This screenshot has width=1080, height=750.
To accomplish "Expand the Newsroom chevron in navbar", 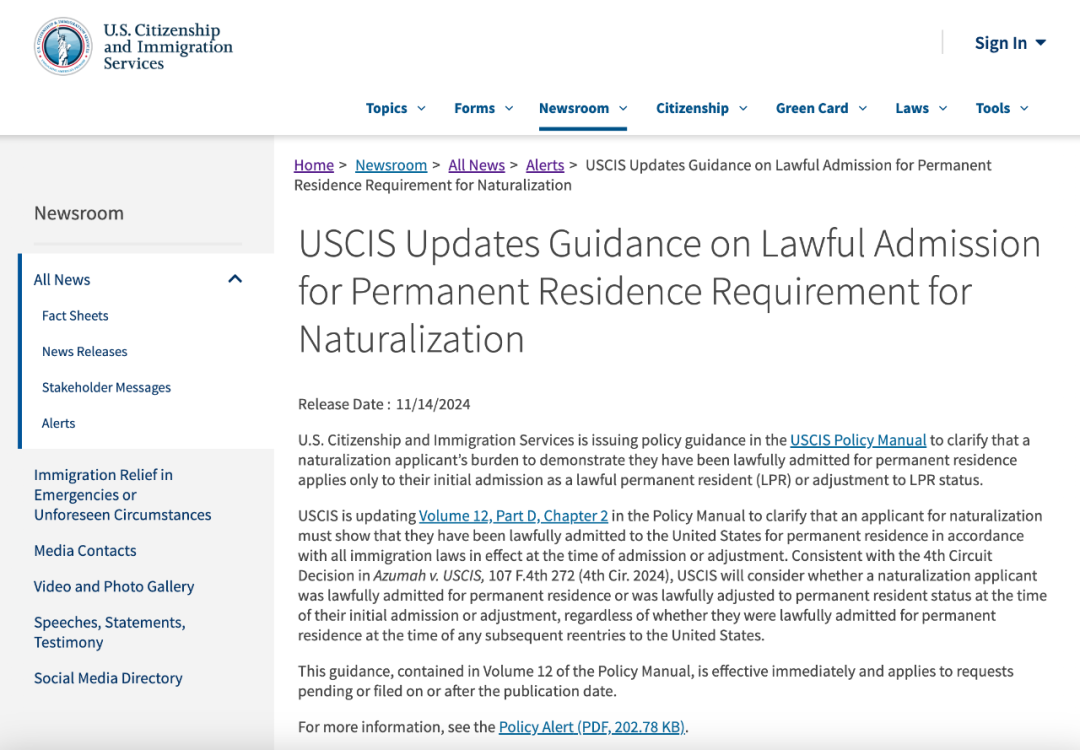I will point(623,108).
